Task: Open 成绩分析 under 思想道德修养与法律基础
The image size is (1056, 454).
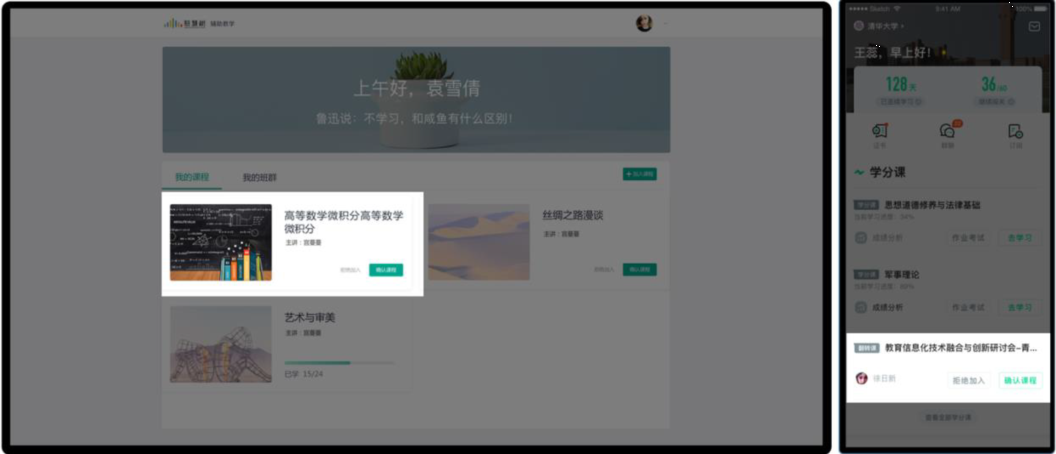Action: 879,238
